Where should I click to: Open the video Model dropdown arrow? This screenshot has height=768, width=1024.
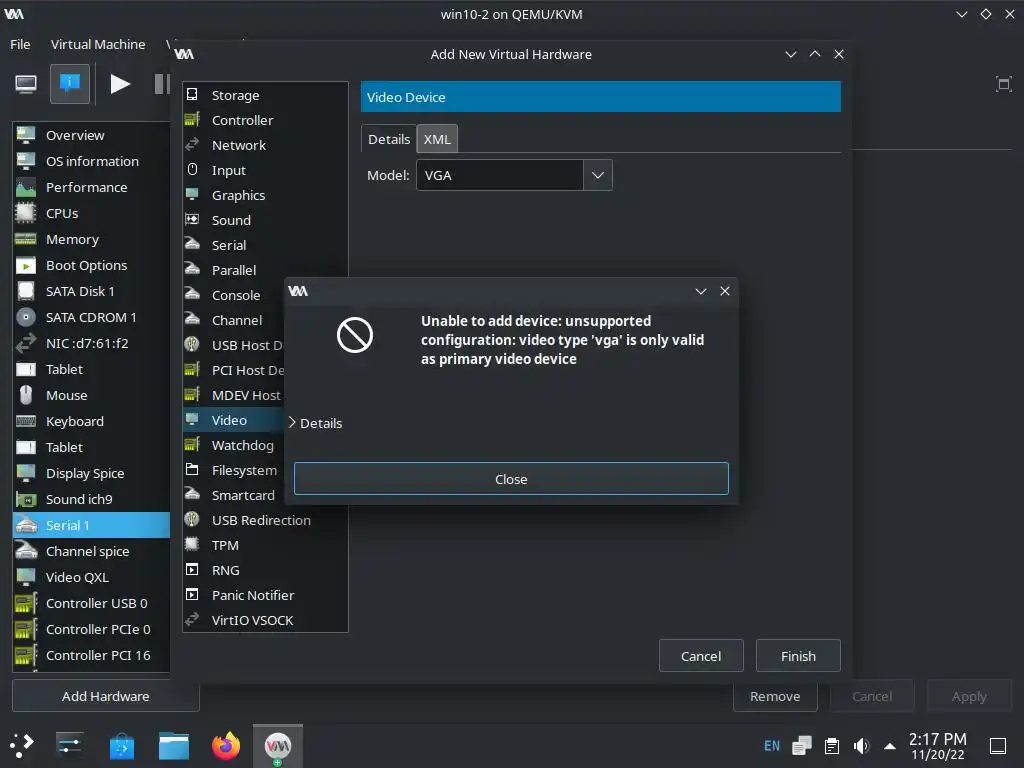(598, 175)
